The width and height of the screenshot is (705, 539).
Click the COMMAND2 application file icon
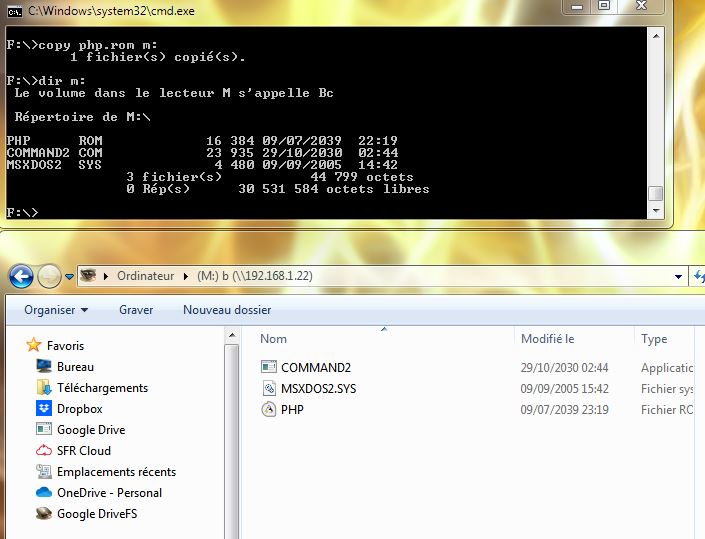pos(269,367)
